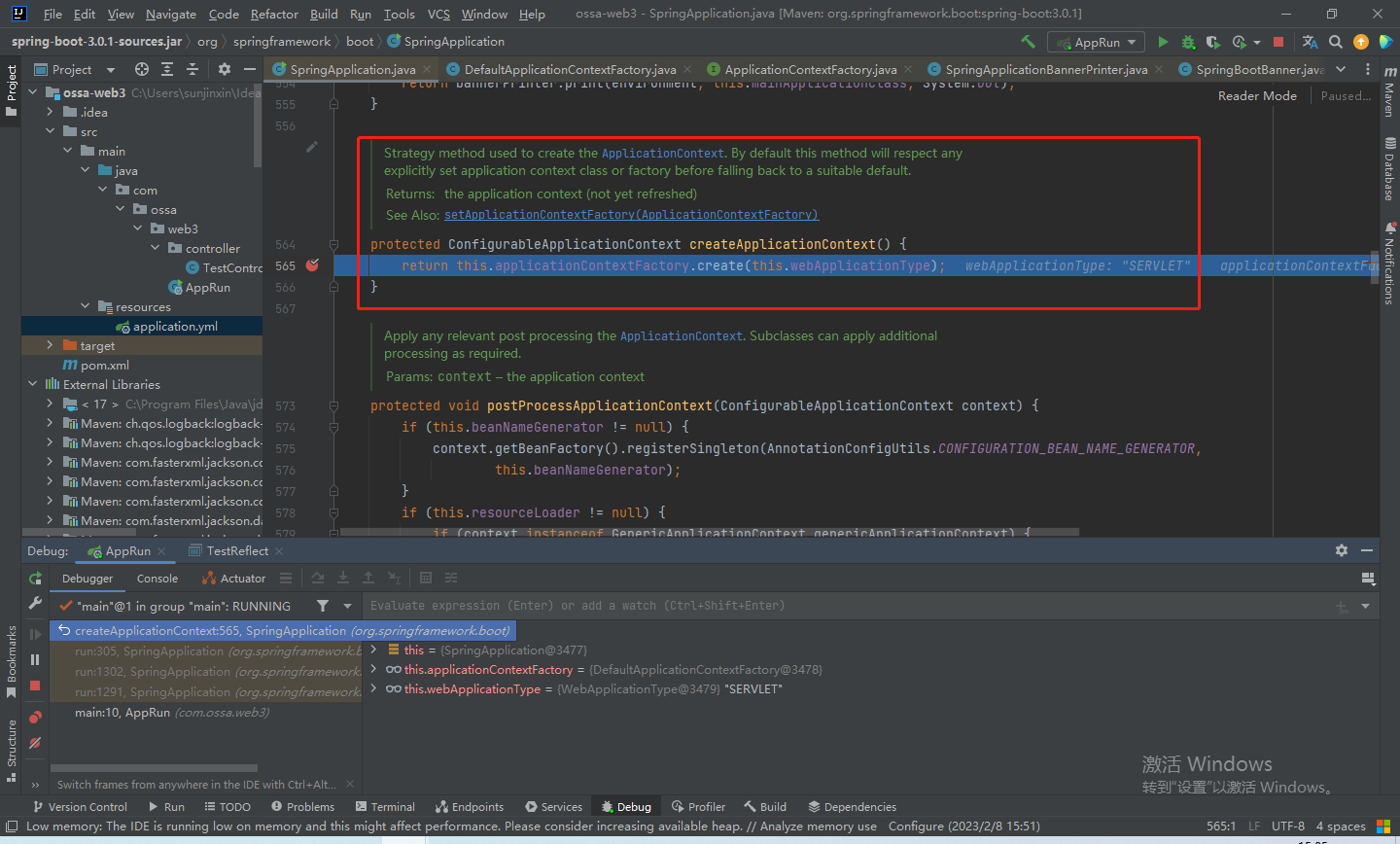Run AppRun with the green play icon
Screen dimensions: 1400x844
pyautogui.click(x=1163, y=42)
